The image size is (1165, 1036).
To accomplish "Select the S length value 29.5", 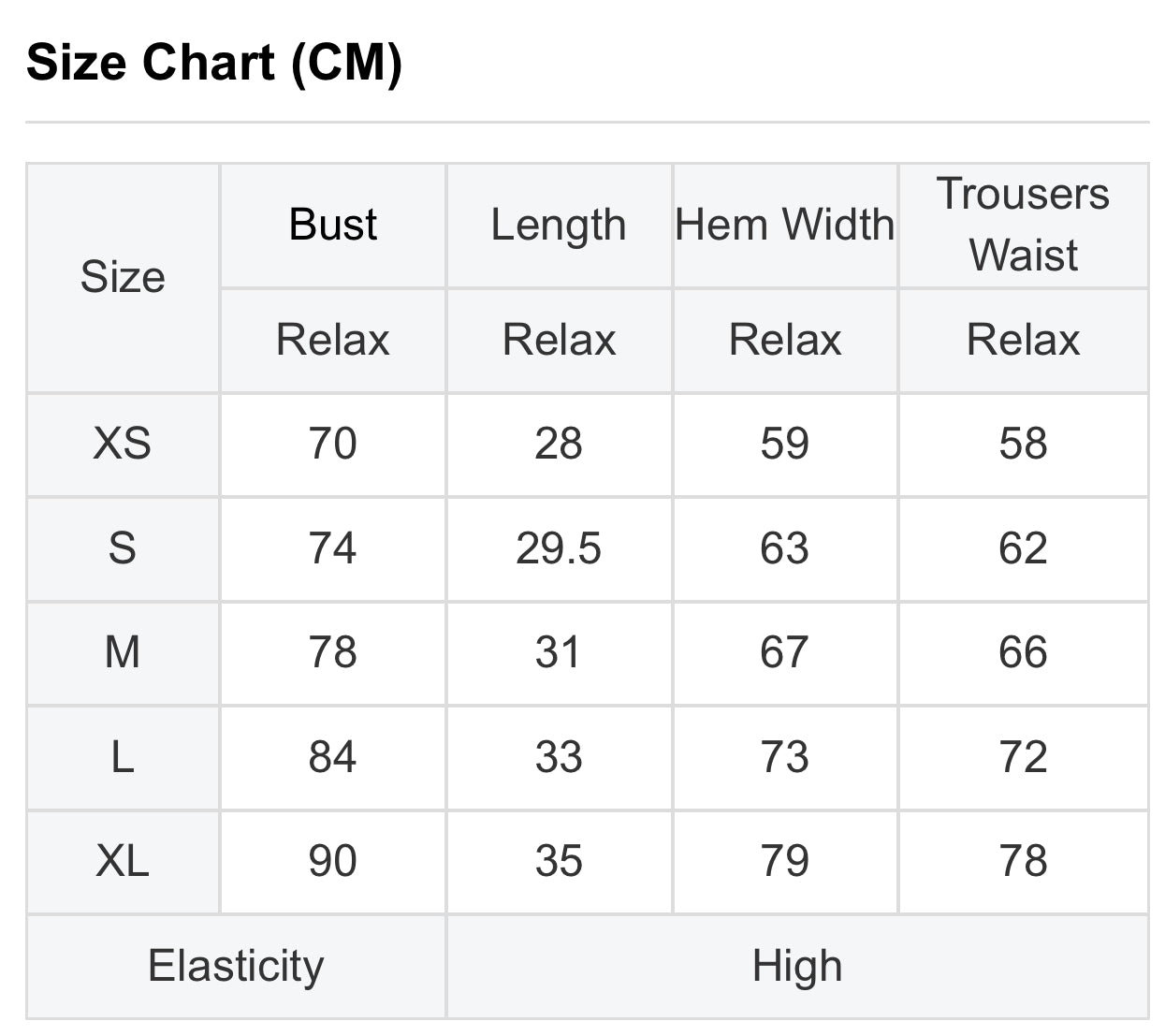I will click(559, 548).
